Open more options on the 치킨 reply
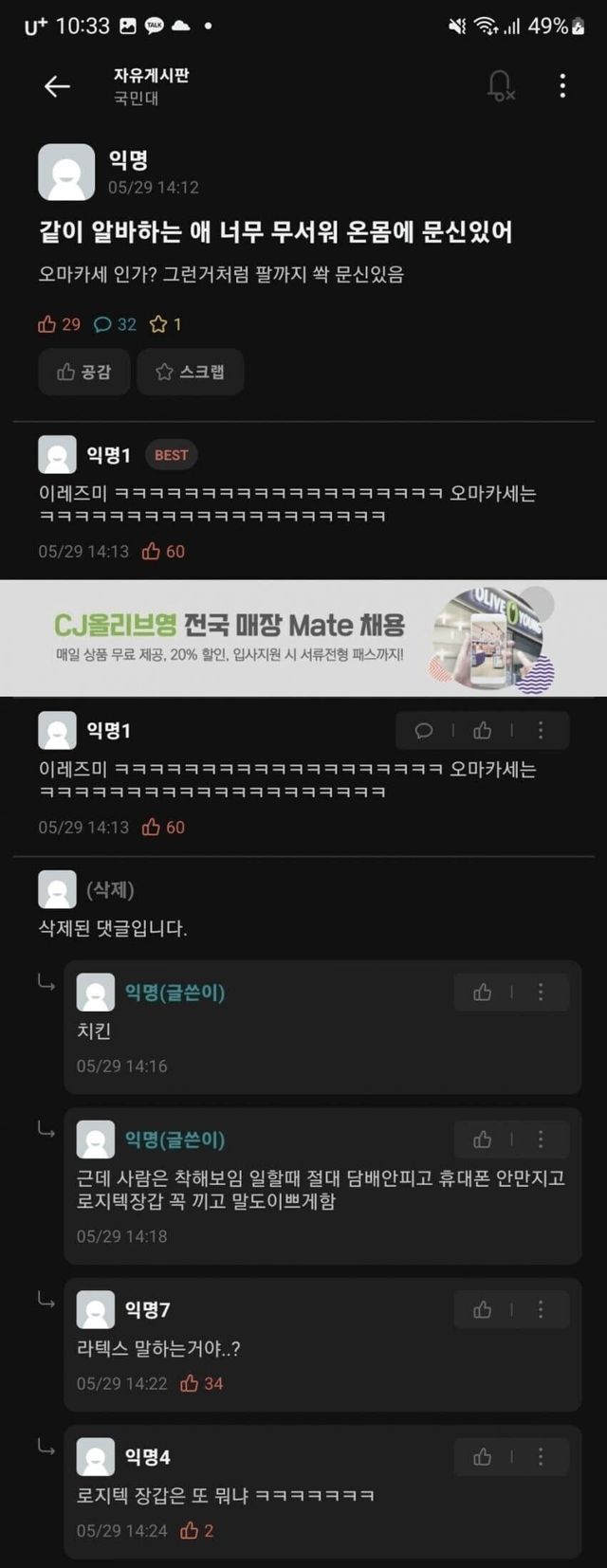Screen dimensions: 607x1568 click(x=541, y=992)
